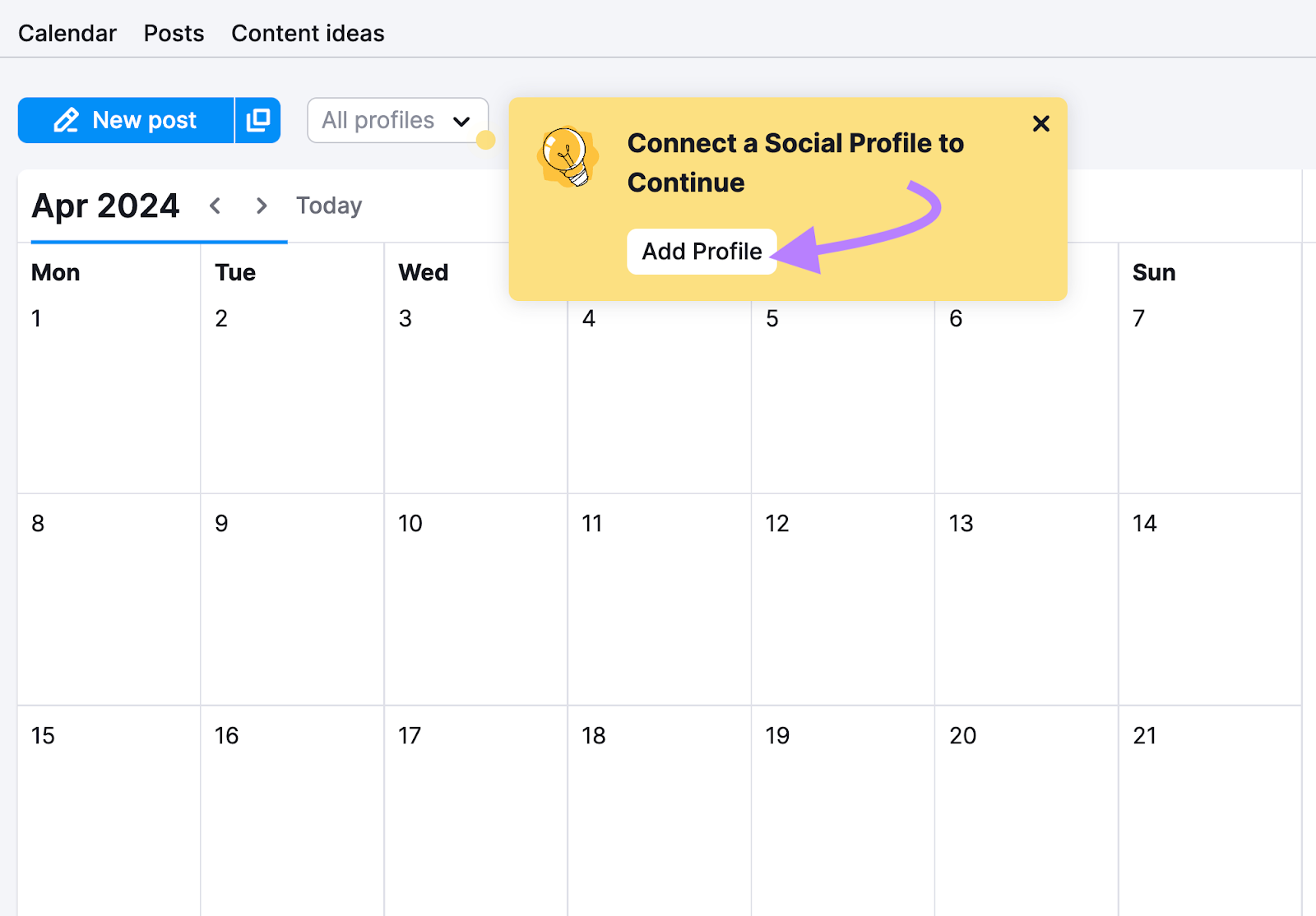
Task: Select Calendar in the top navigation
Action: [67, 33]
